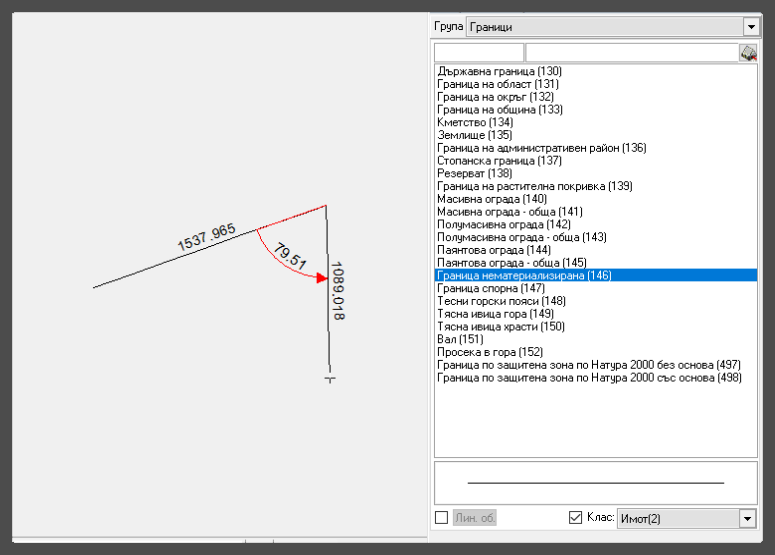Click the short code search field
This screenshot has width=775, height=555.
tap(479, 53)
